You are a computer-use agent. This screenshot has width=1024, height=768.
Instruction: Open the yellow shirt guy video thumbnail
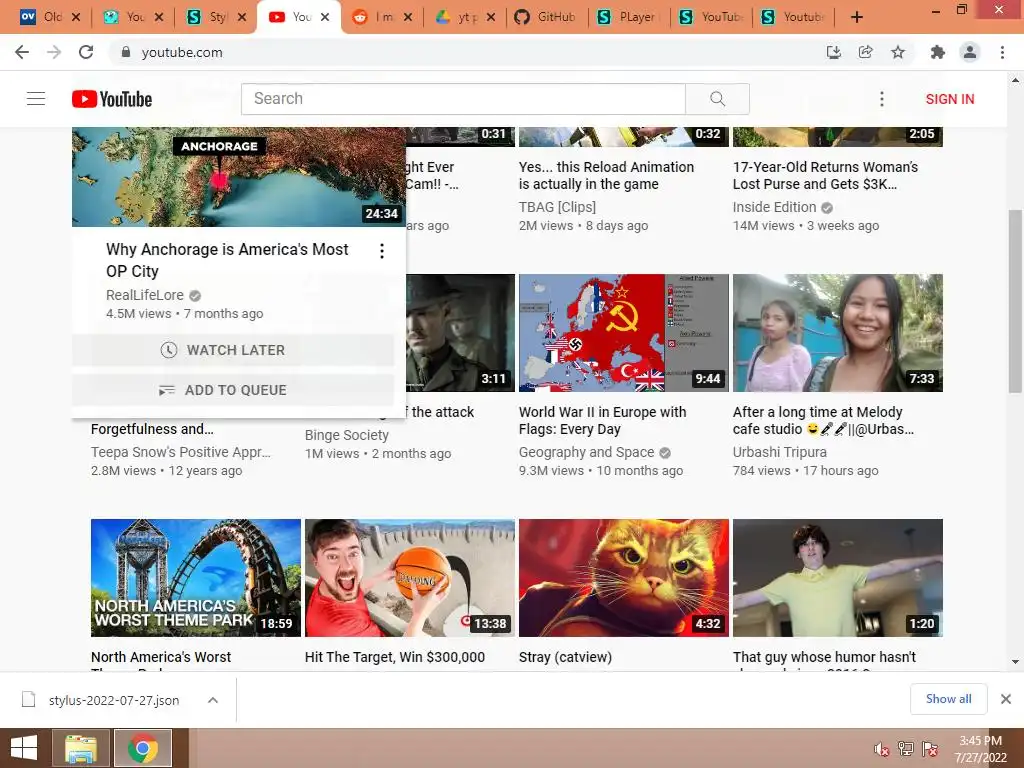tap(837, 577)
